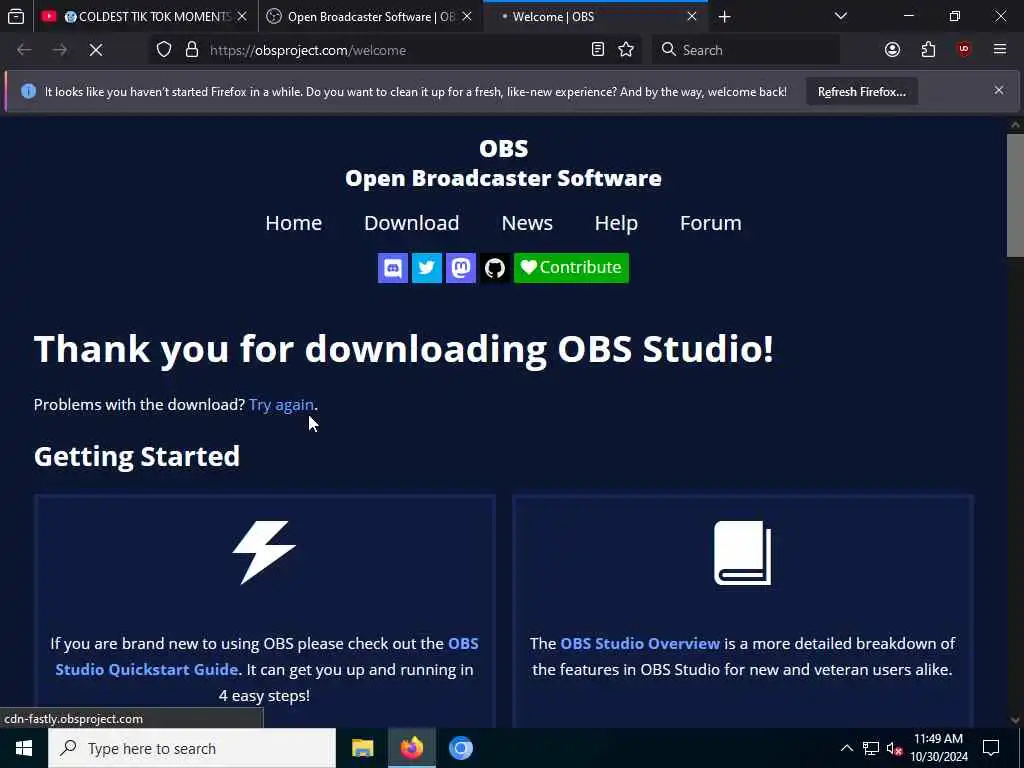Toggle reader view icon
This screenshot has height=768, width=1024.
[598, 50]
